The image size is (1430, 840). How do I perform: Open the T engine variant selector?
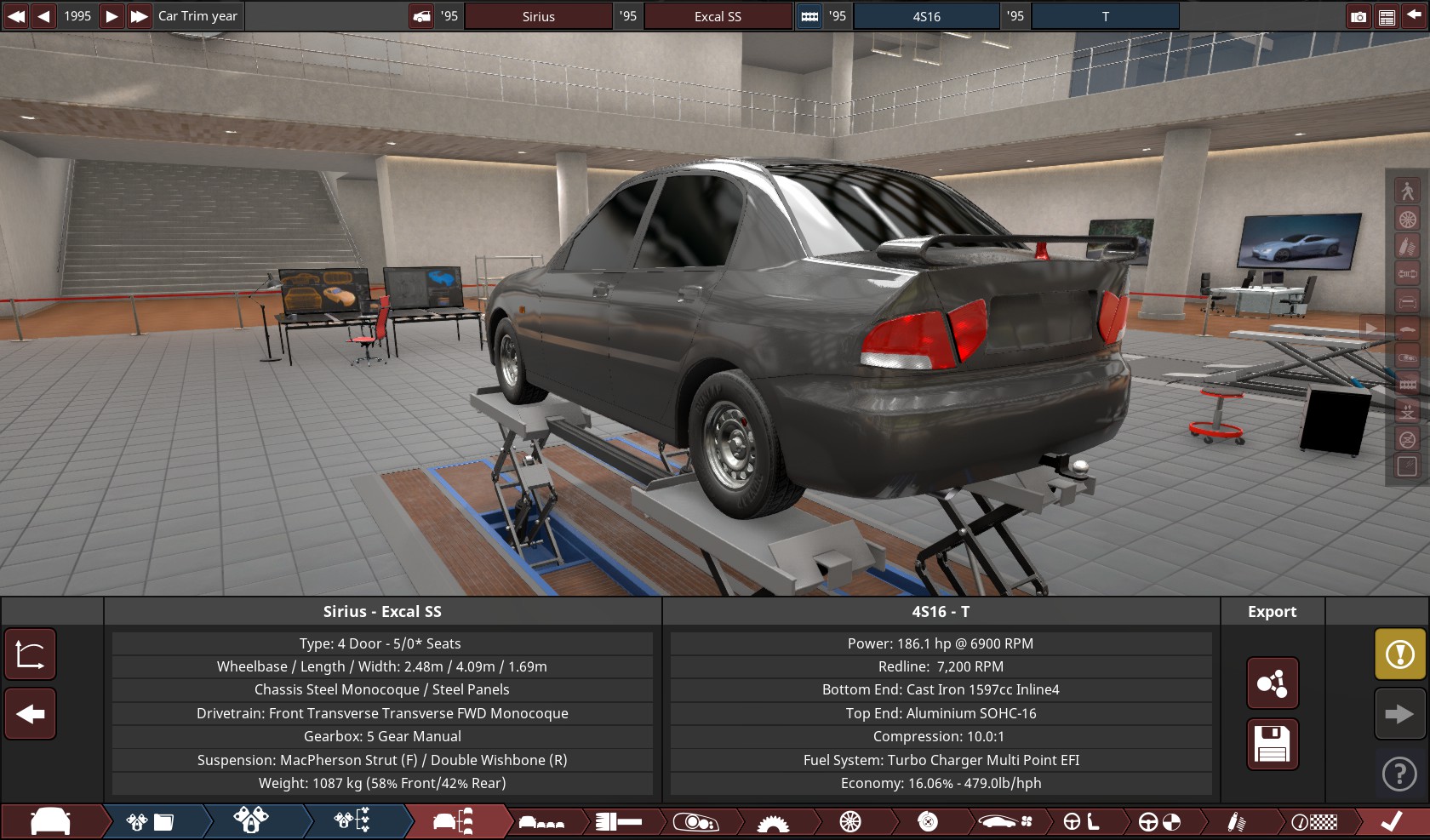pos(1105,16)
